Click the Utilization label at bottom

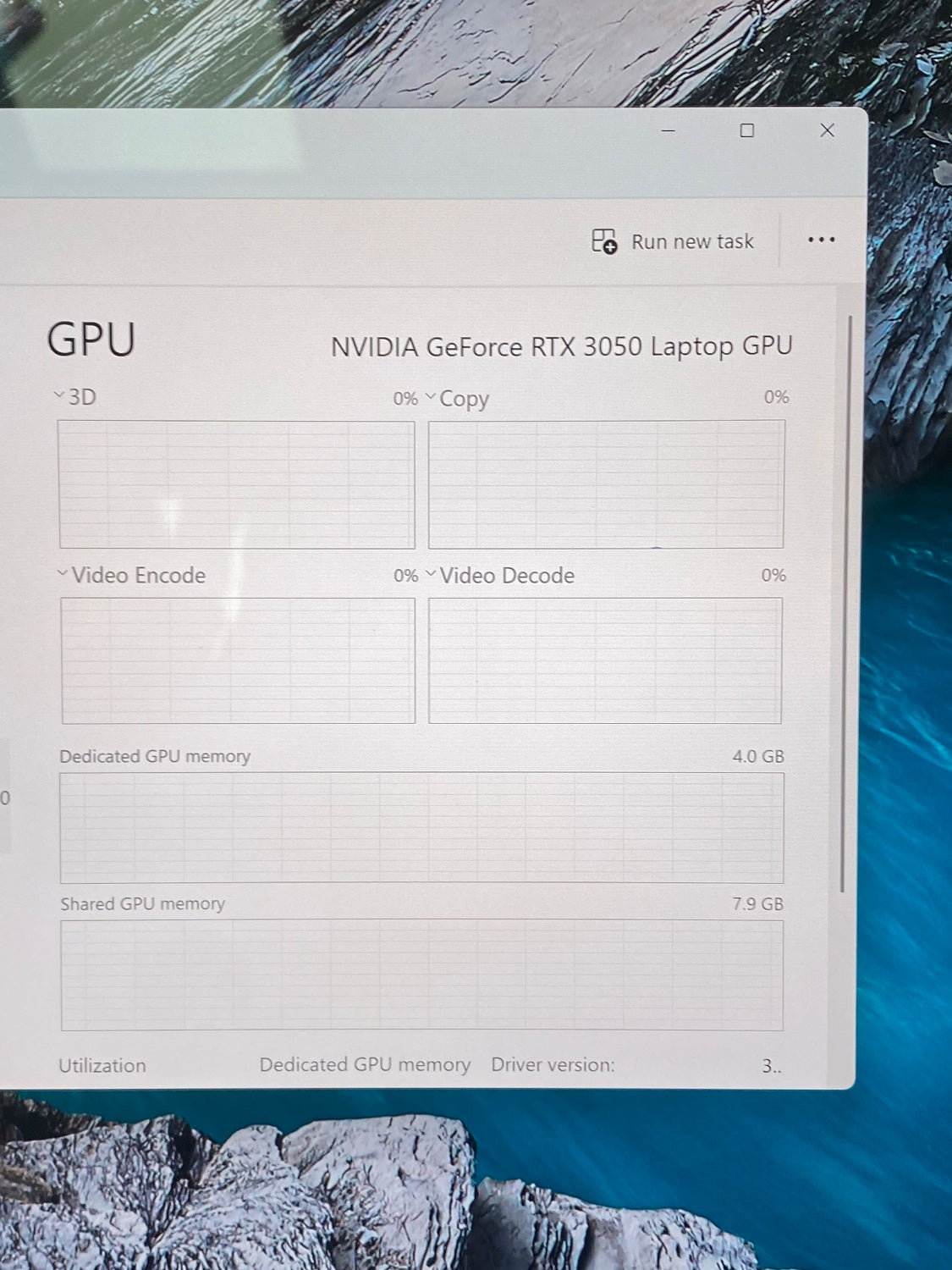pyautogui.click(x=102, y=1066)
